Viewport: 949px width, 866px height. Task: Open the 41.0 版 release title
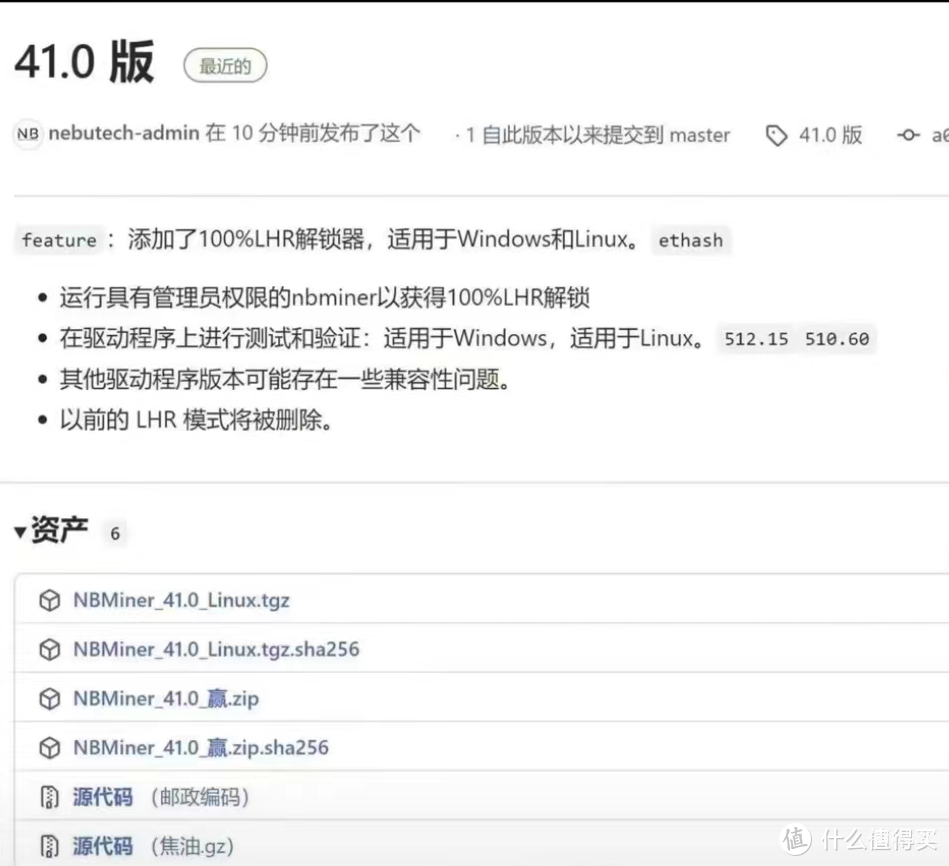pos(84,62)
